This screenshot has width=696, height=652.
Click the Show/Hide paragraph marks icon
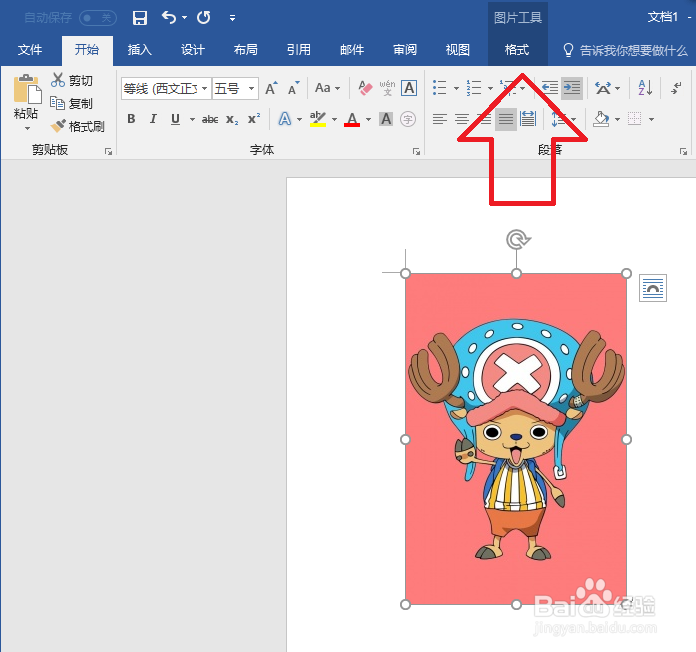676,87
